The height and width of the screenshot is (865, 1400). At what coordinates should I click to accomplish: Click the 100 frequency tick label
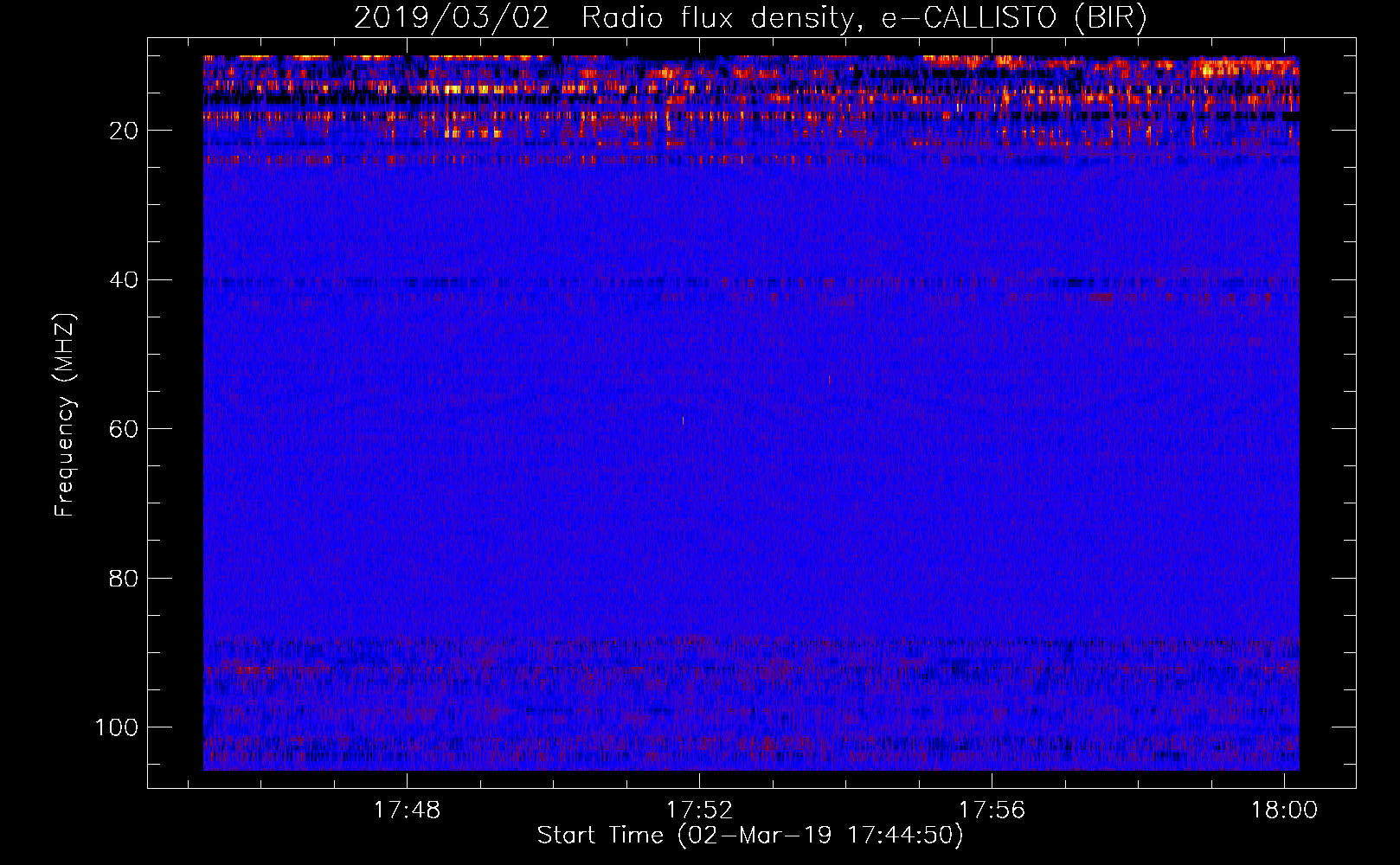[x=117, y=727]
